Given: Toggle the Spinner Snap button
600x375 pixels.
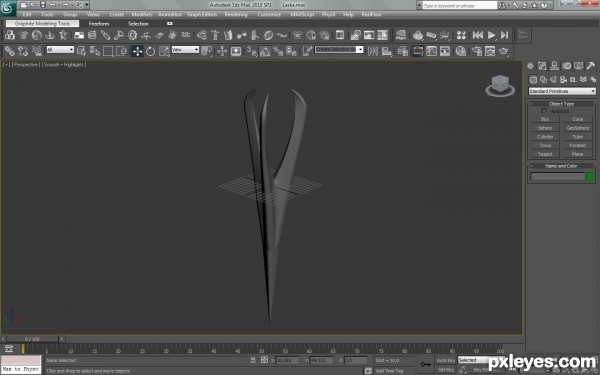Looking at the screenshot, I should pos(291,51).
